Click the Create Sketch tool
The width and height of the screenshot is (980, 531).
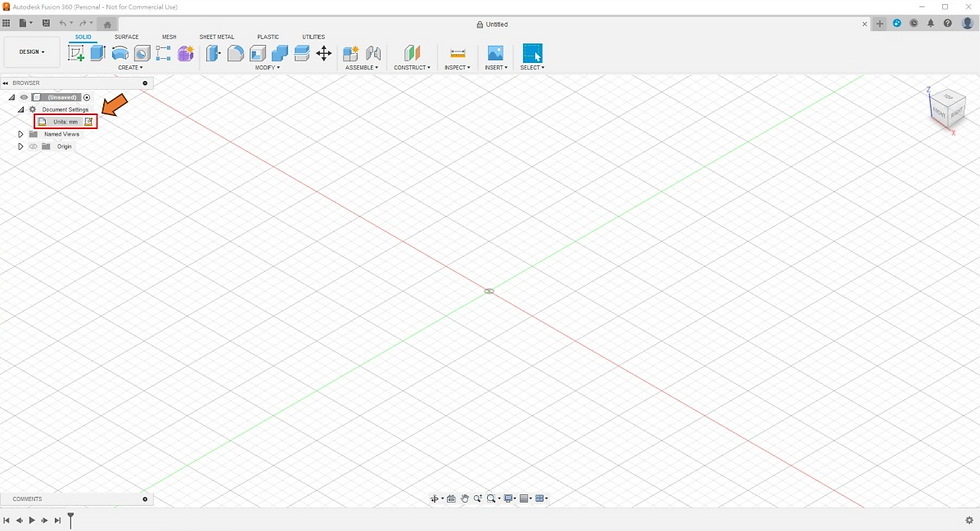(76, 54)
